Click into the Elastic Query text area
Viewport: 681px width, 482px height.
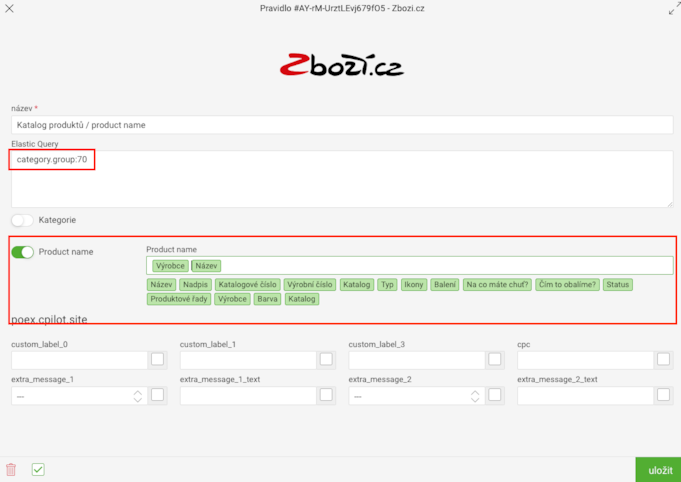[x=342, y=179]
